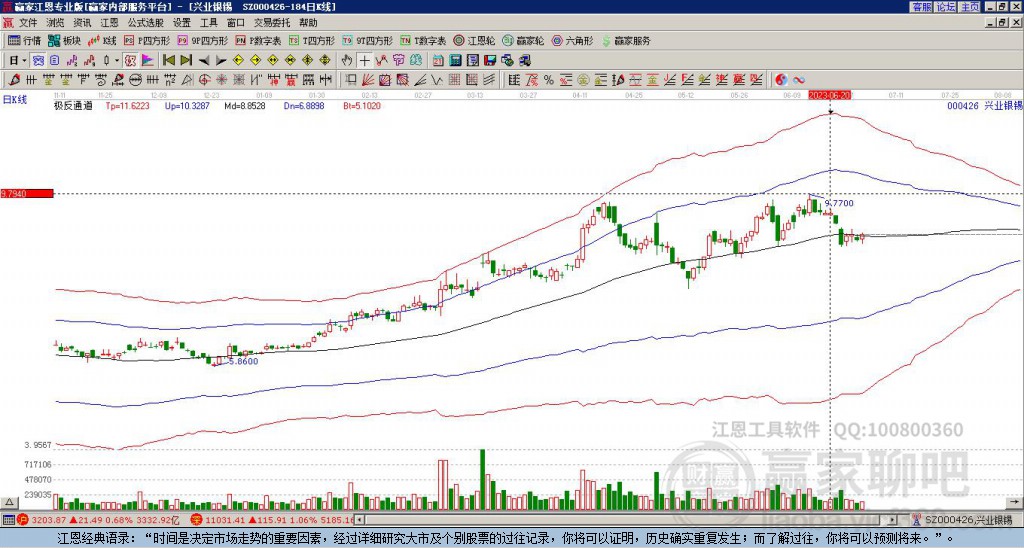
Task: Click the infinity loop icon
Action: click(x=799, y=80)
